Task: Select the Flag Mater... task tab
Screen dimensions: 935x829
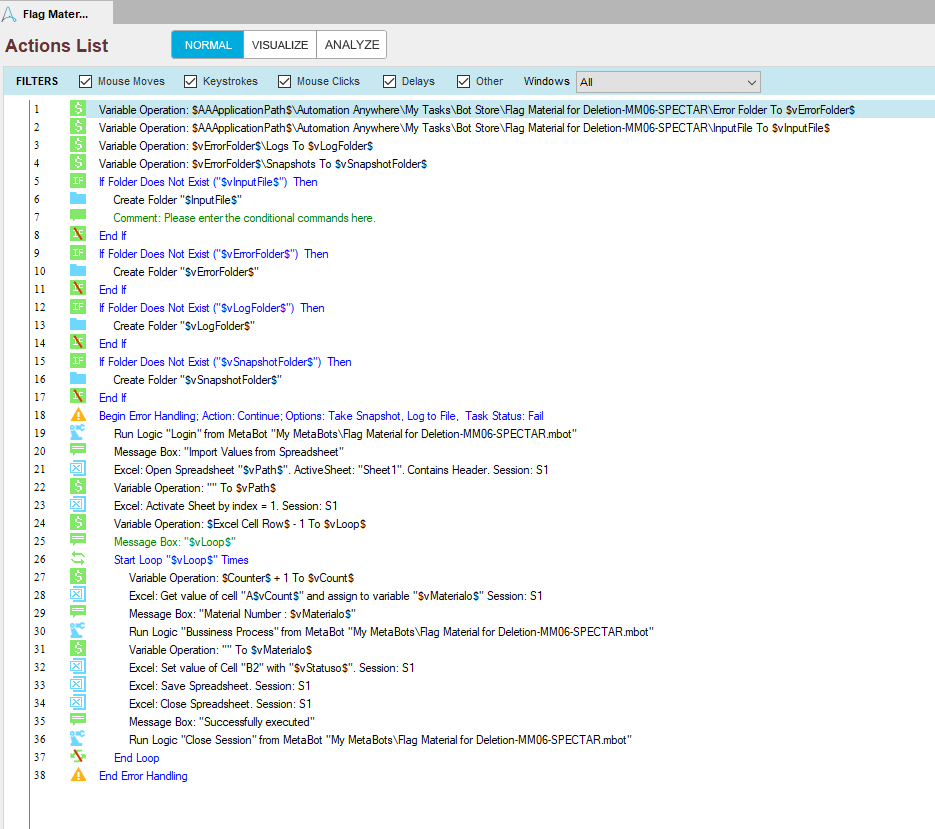Action: (56, 13)
